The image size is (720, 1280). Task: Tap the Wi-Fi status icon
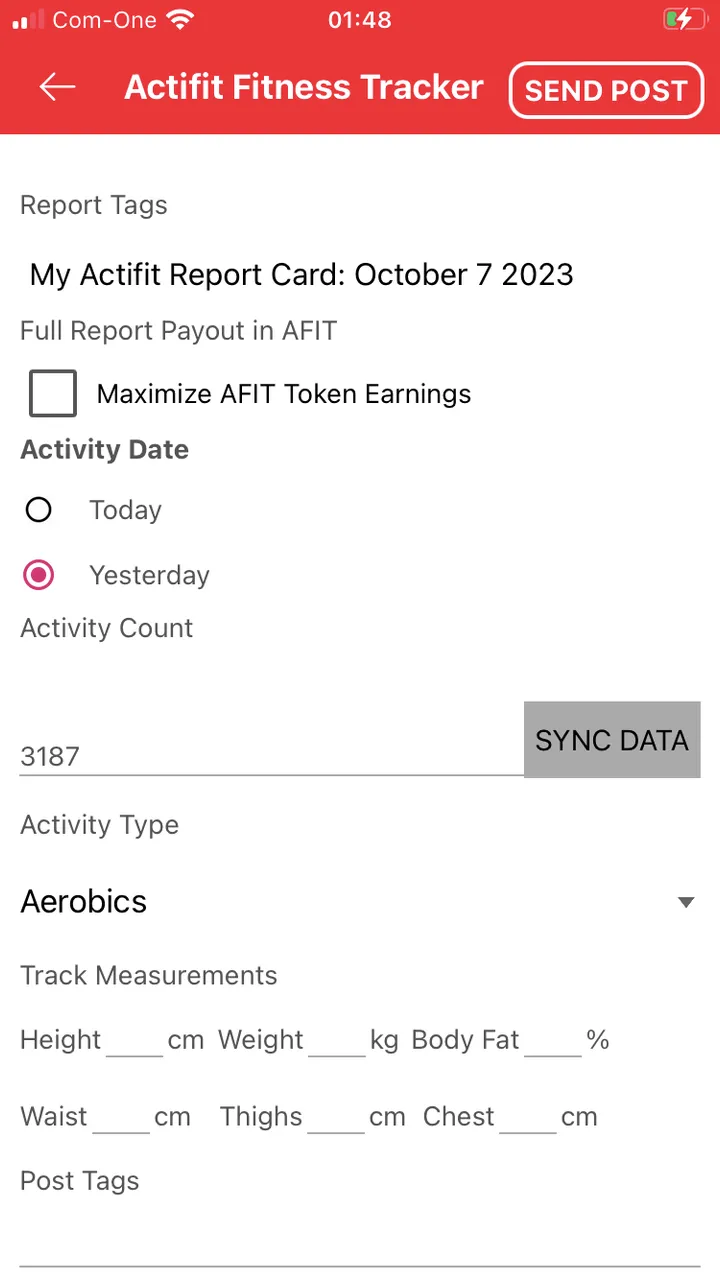click(181, 19)
